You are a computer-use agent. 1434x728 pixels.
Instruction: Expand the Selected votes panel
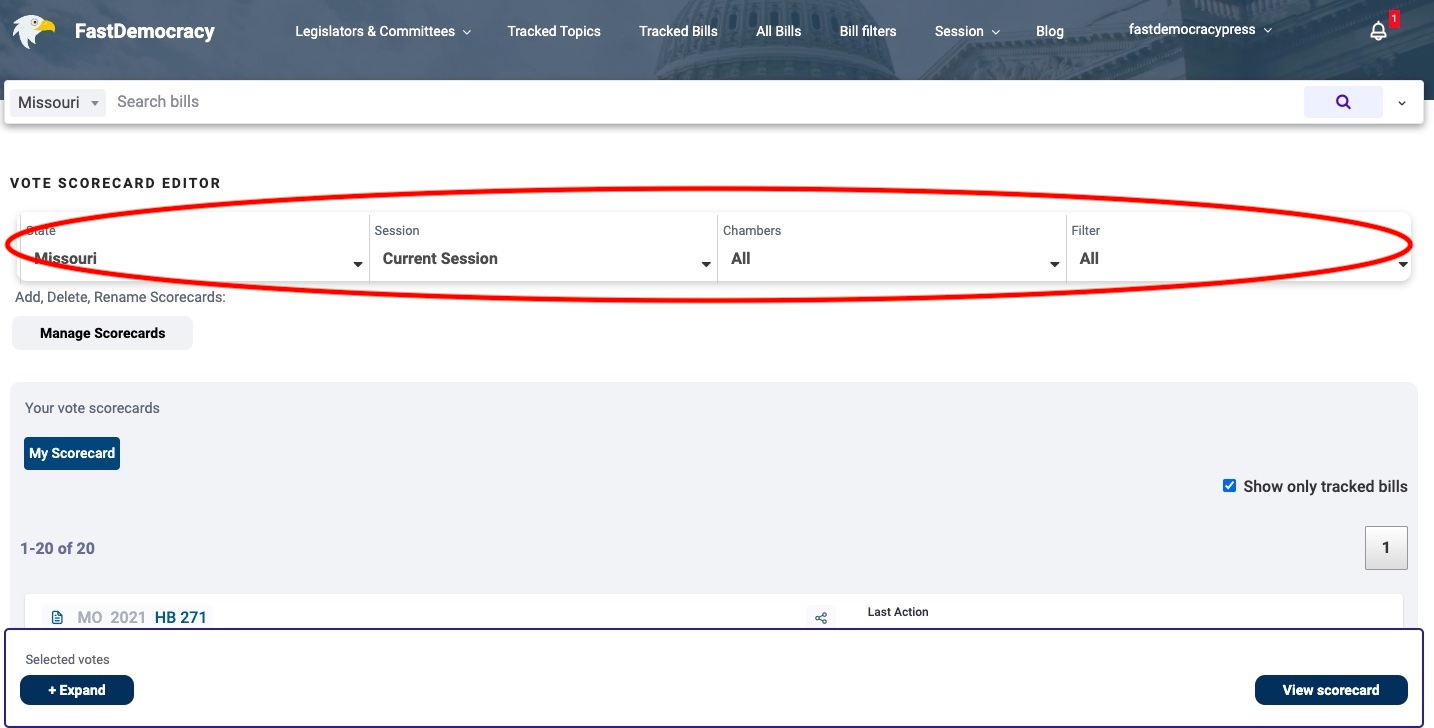77,690
